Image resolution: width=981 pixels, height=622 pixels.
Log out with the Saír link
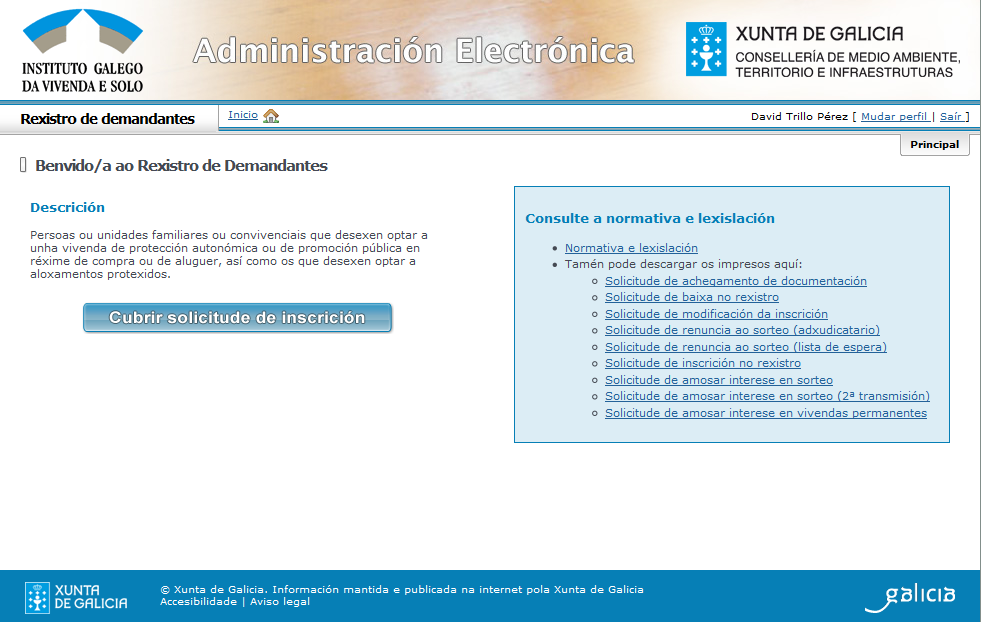(x=950, y=116)
